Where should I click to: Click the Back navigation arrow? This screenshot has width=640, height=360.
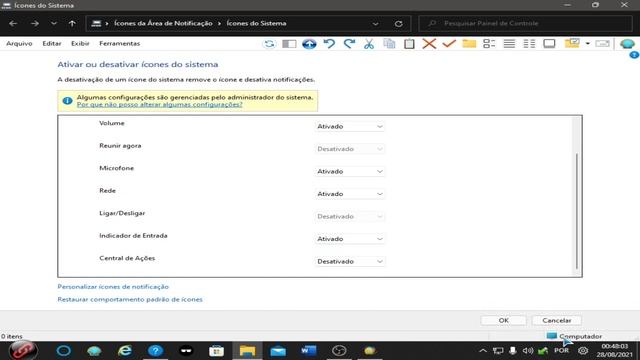pos(13,24)
